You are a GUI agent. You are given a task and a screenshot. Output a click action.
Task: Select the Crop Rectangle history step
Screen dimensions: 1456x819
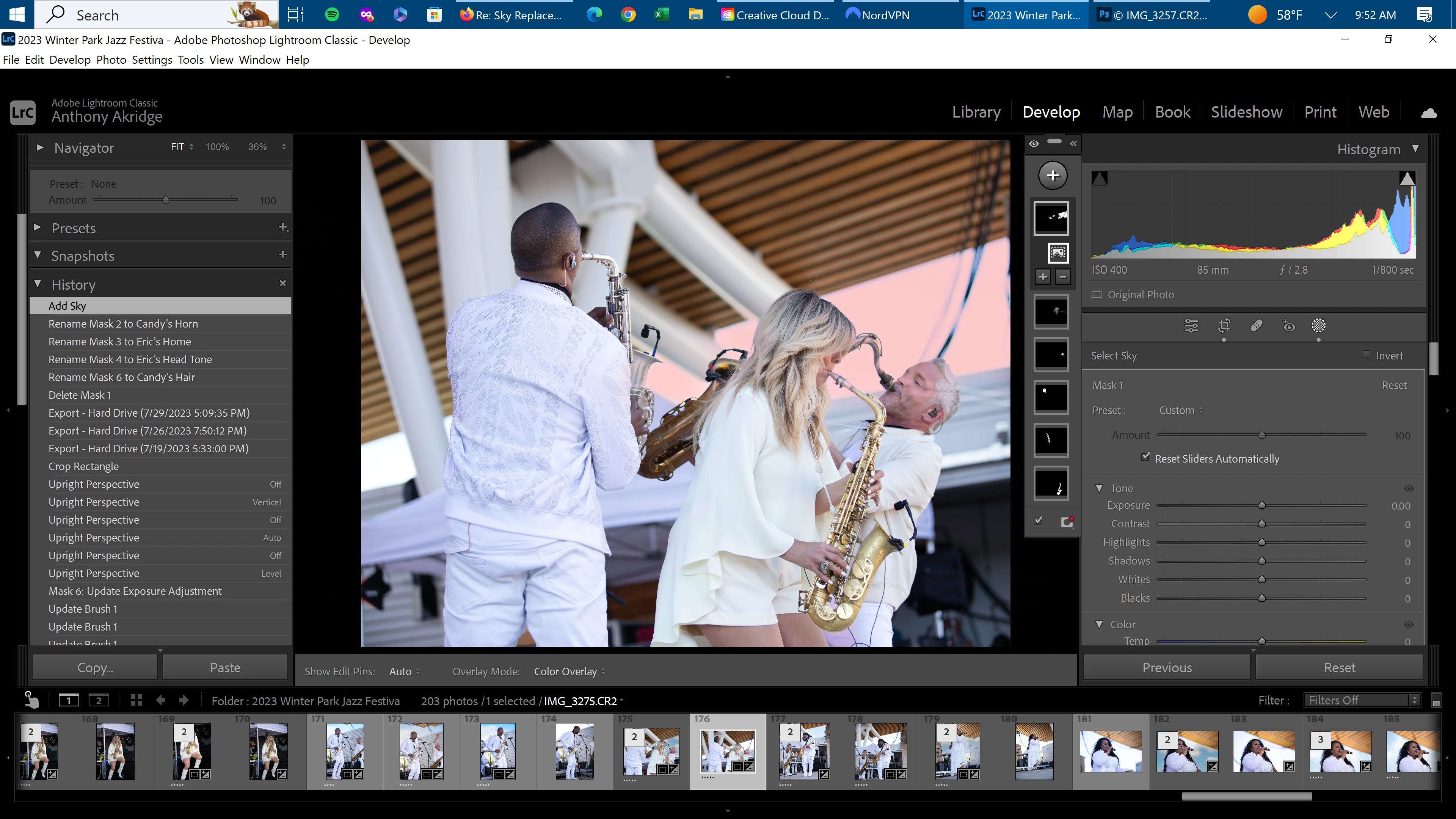[x=84, y=466]
